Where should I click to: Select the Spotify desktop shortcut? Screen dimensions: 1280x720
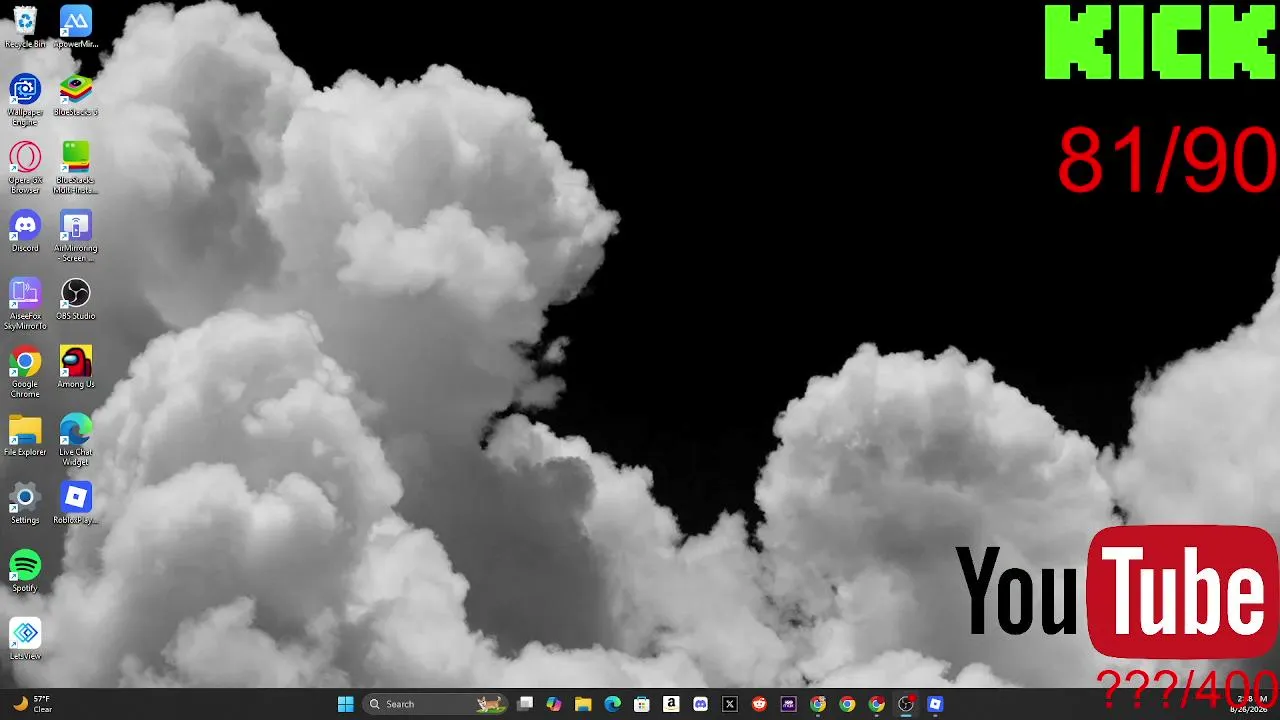(x=25, y=571)
